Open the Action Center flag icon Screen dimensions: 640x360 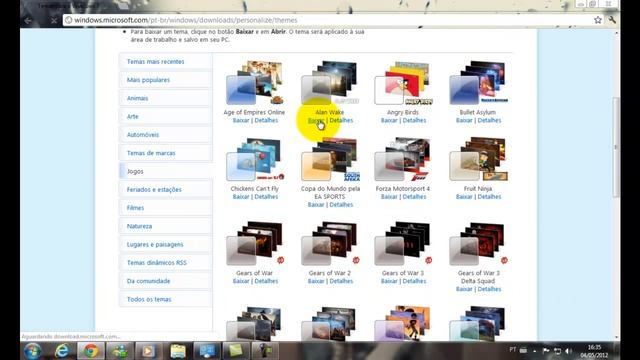(x=546, y=351)
